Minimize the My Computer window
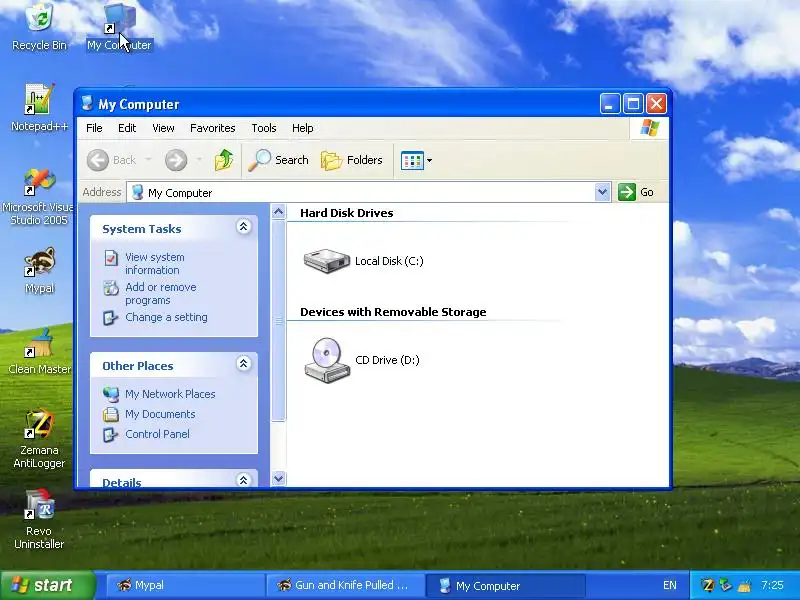 pyautogui.click(x=610, y=104)
